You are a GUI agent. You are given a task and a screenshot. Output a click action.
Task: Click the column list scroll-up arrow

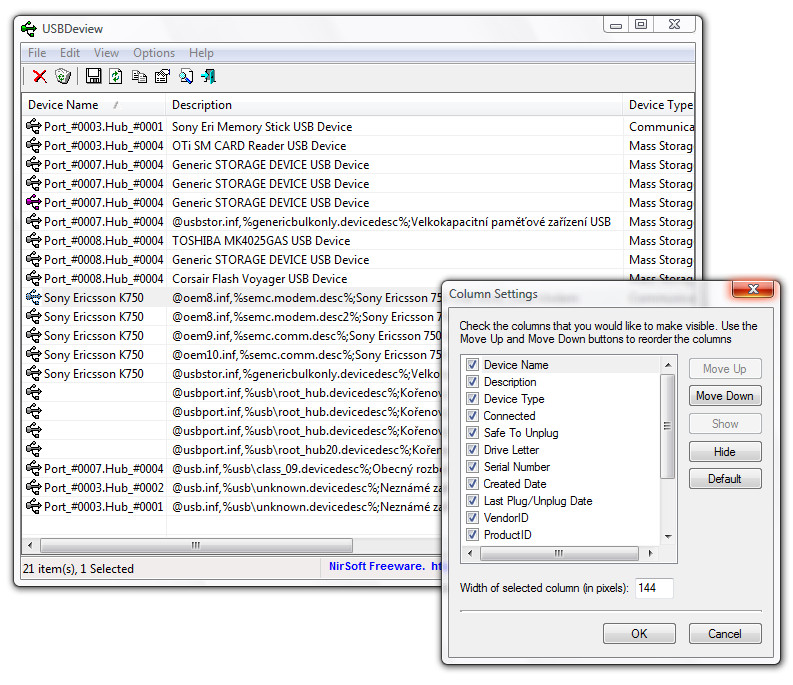point(668,365)
